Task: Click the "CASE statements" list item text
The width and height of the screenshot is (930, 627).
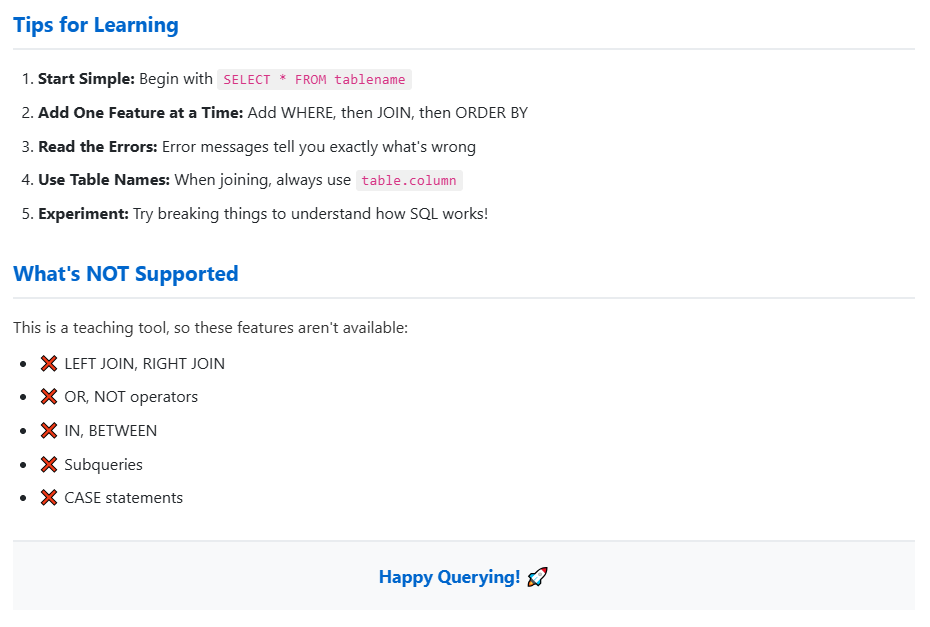Action: click(x=123, y=498)
